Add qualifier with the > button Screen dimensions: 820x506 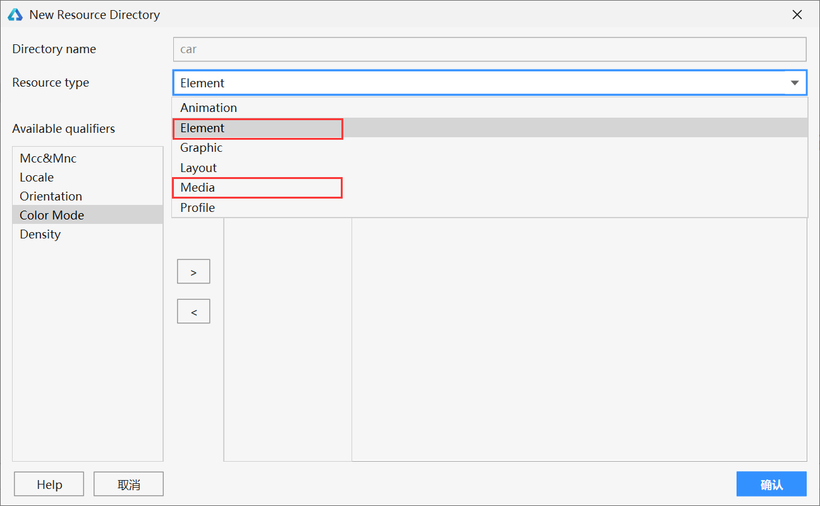click(193, 272)
